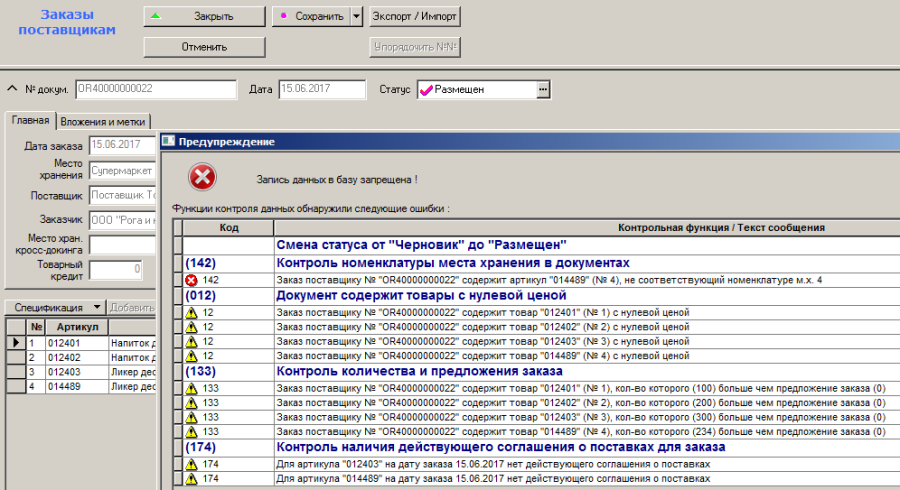Screen dimensions: 900x490
Task: Click warning triangle for article 012403 zero price
Action: tap(191, 341)
